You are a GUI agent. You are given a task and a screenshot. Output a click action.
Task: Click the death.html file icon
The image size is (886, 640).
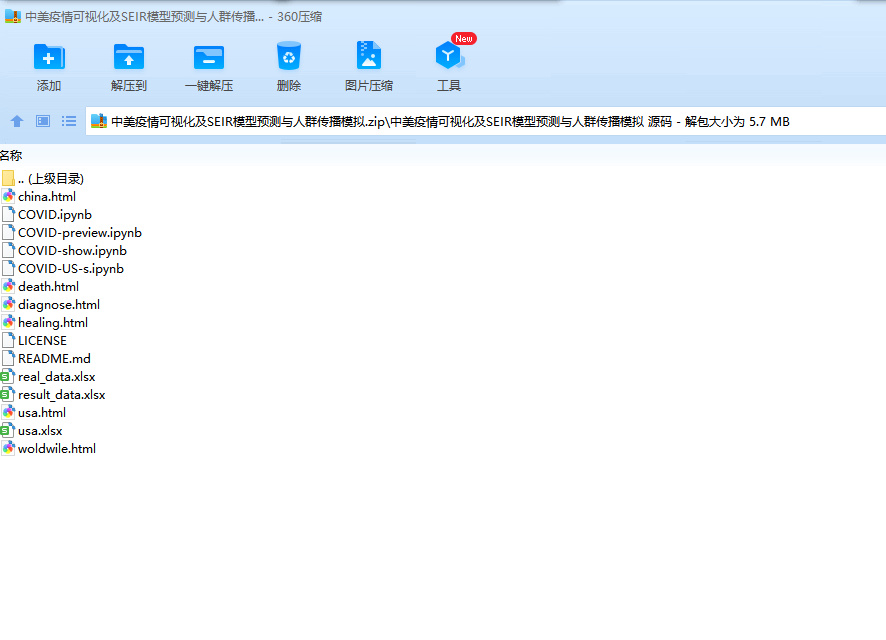[8, 286]
